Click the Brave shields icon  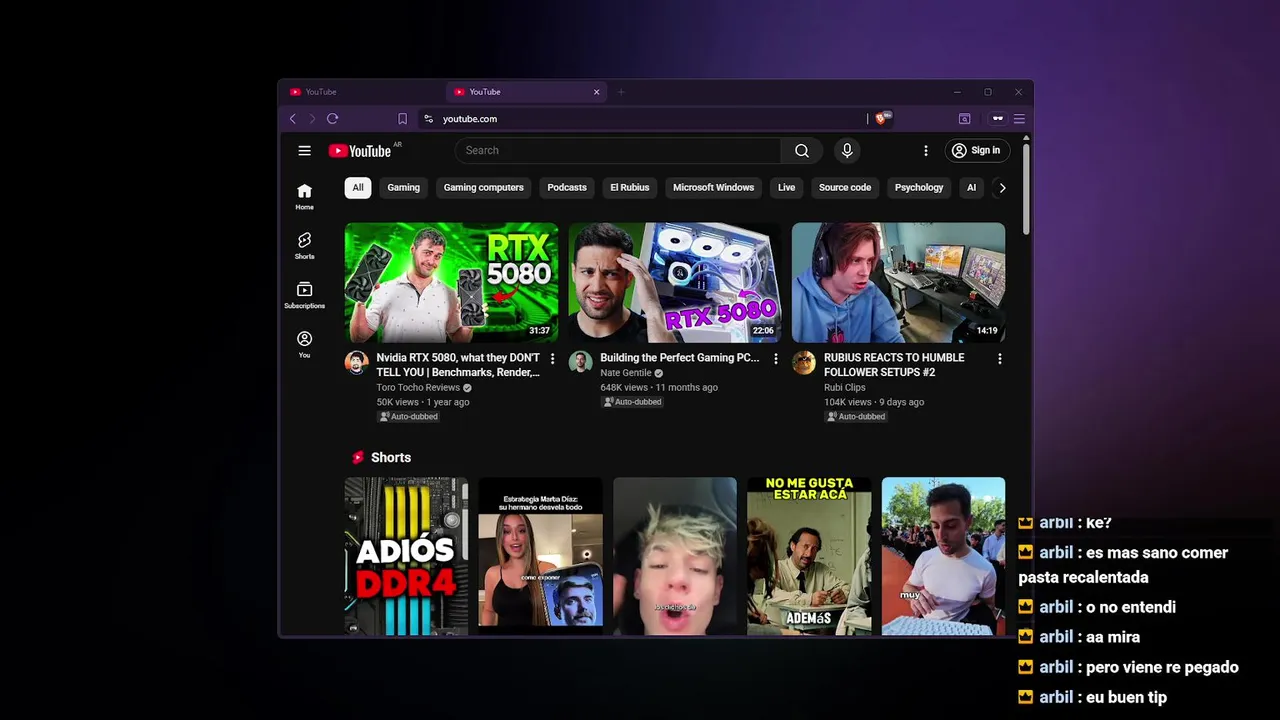881,119
